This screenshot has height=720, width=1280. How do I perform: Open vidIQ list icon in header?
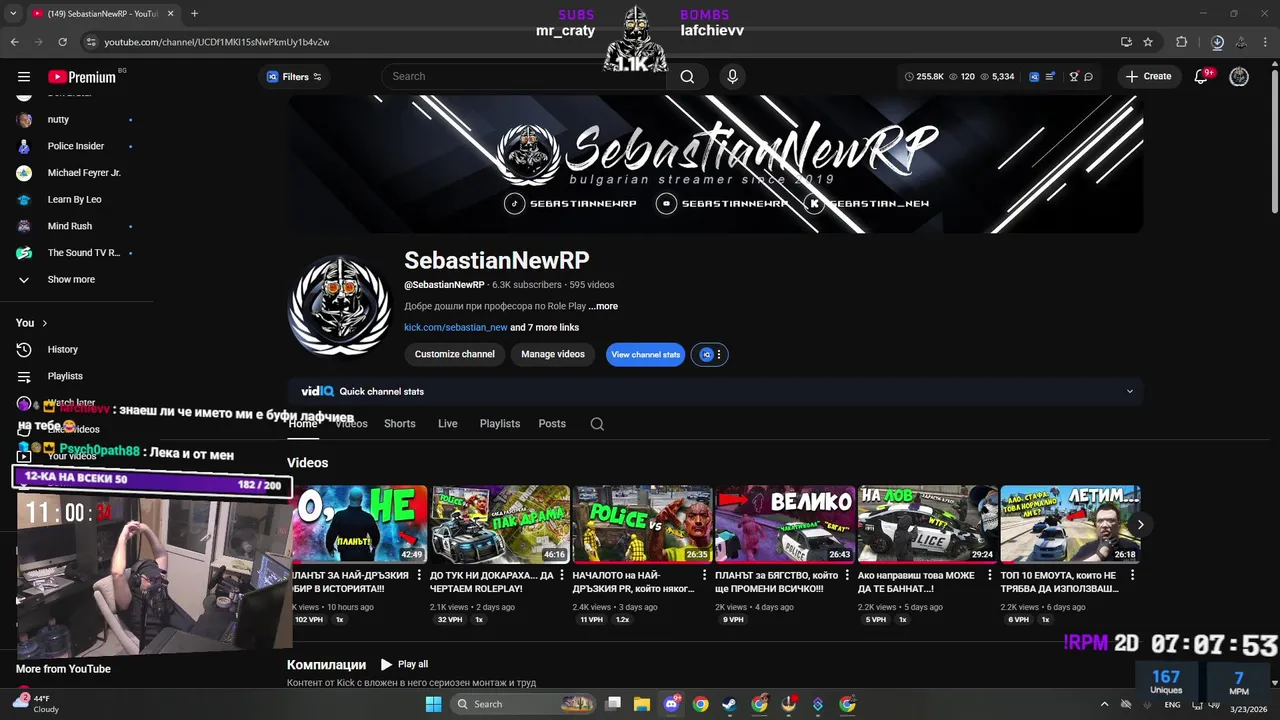1050,76
